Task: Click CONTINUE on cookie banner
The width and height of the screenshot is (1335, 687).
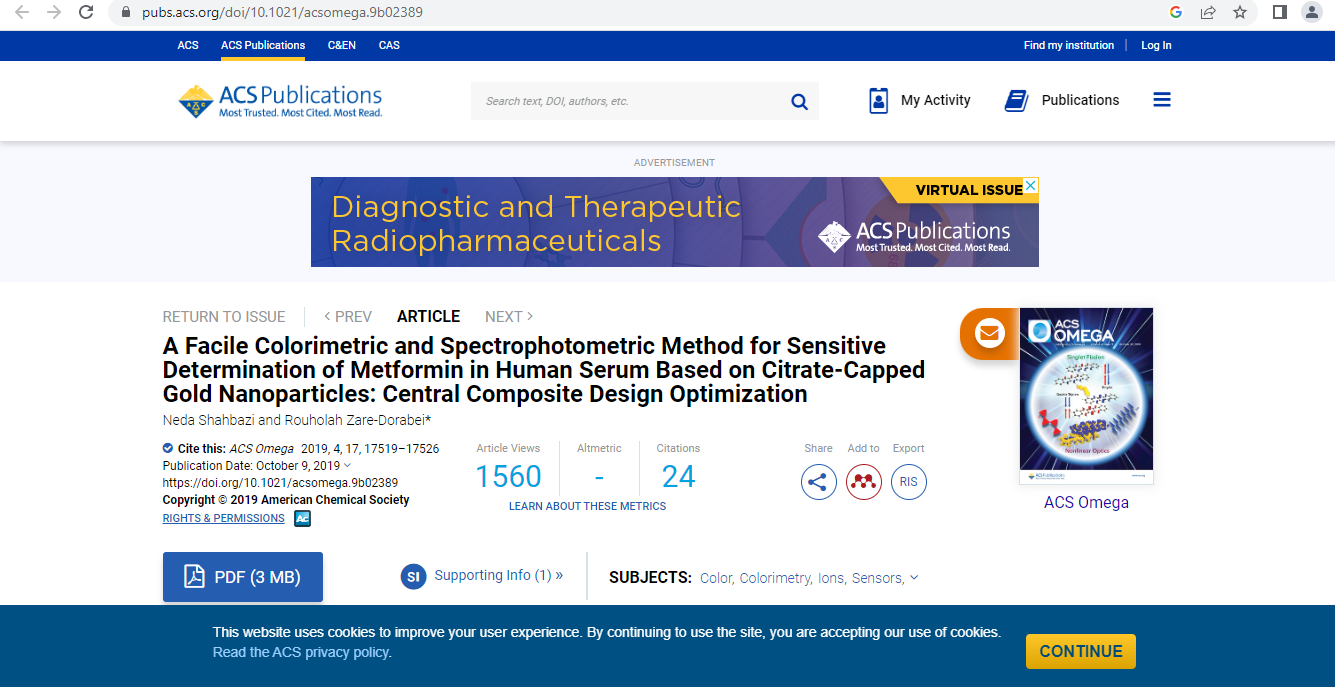Action: 1081,651
